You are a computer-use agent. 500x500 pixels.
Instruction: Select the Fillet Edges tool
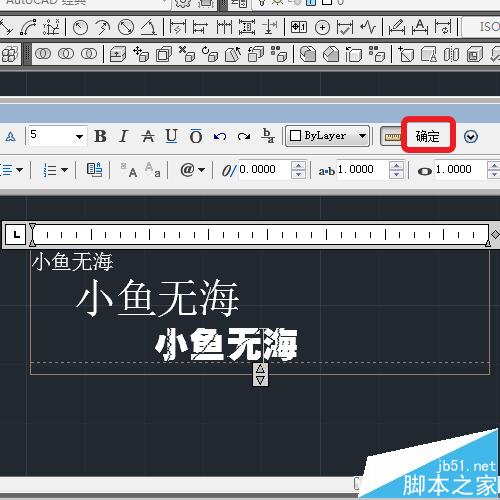pyautogui.click(x=308, y=54)
